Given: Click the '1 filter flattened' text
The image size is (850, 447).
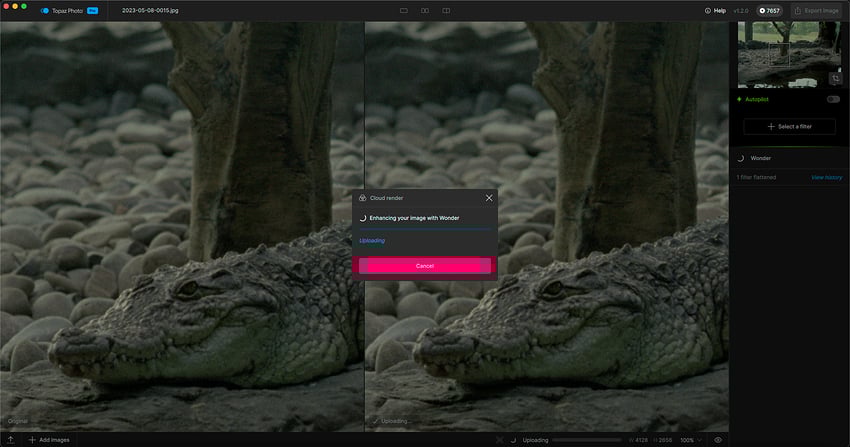Looking at the screenshot, I should (x=756, y=177).
